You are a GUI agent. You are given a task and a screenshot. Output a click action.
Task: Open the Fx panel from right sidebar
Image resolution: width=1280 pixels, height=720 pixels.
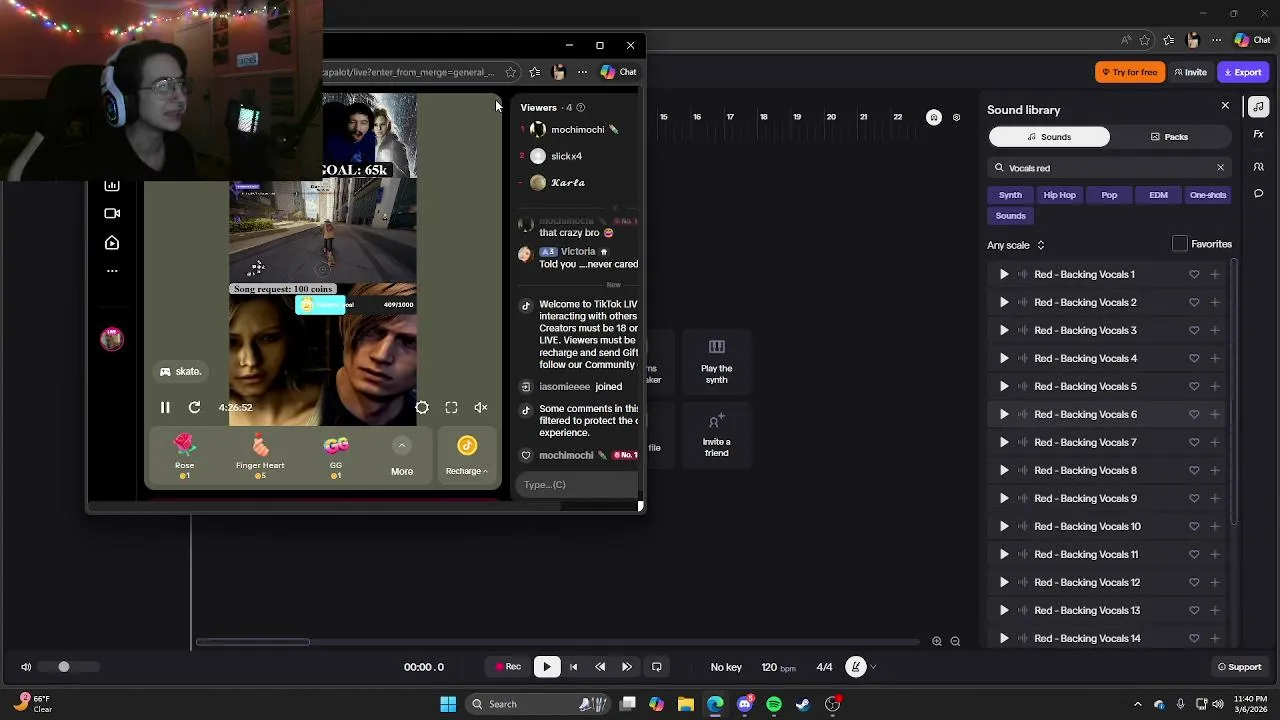pyautogui.click(x=1259, y=135)
